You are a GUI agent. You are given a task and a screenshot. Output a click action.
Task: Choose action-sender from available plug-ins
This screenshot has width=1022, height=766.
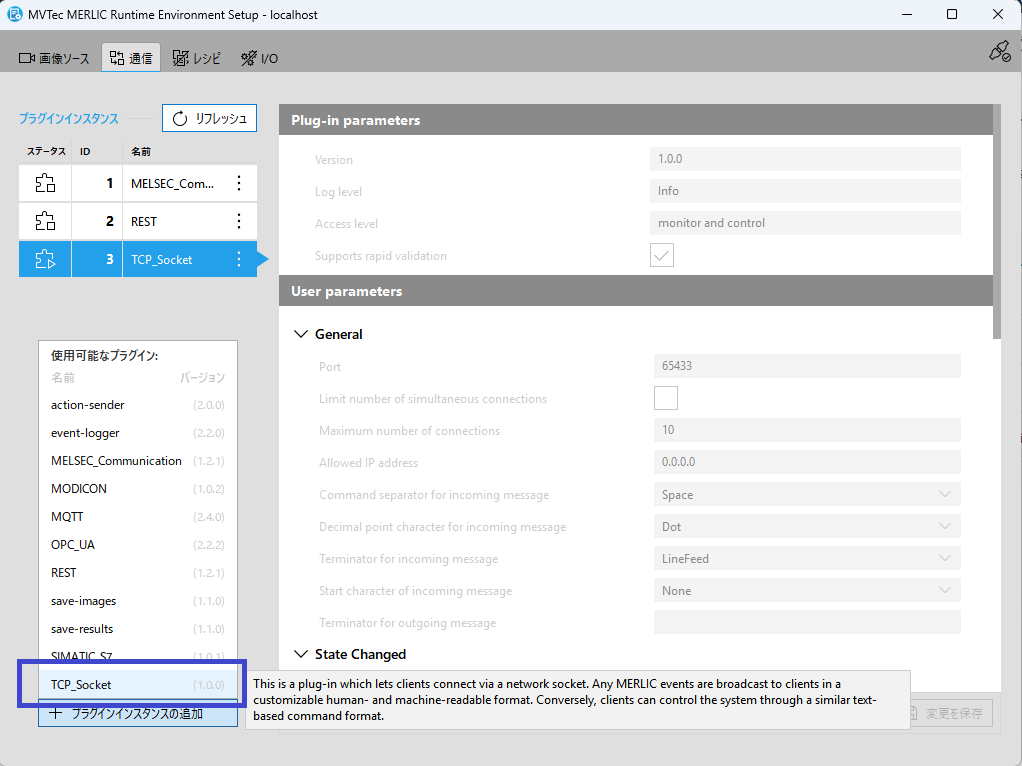coord(138,405)
